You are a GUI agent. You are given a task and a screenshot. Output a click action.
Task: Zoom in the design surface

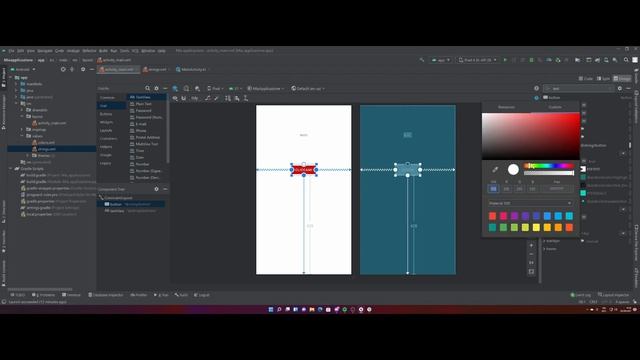(x=531, y=245)
